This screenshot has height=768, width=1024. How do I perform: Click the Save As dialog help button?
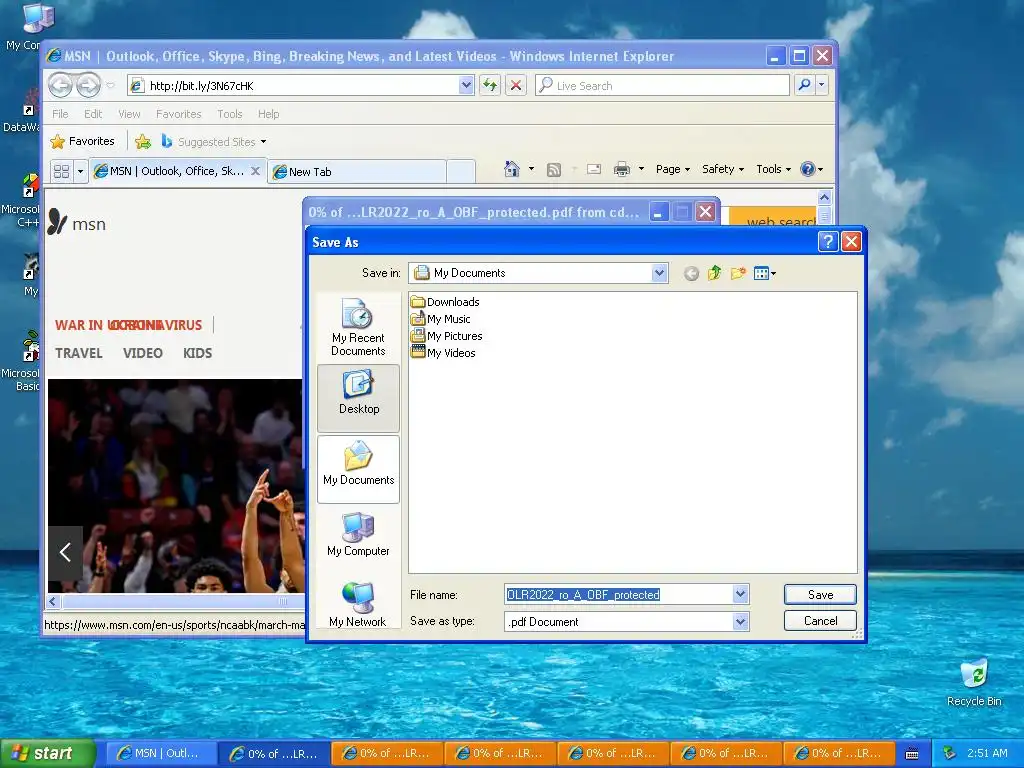(827, 242)
